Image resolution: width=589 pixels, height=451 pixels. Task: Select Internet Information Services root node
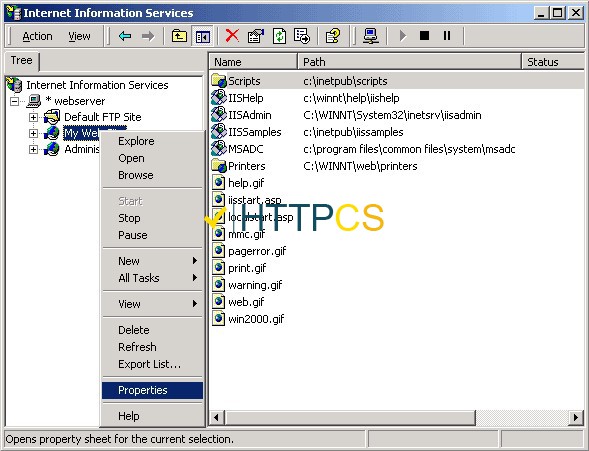click(97, 85)
